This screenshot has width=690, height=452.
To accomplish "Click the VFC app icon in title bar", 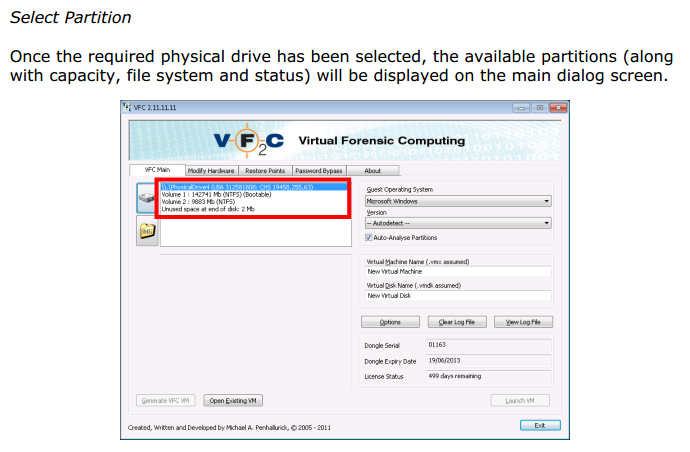I will [x=127, y=107].
